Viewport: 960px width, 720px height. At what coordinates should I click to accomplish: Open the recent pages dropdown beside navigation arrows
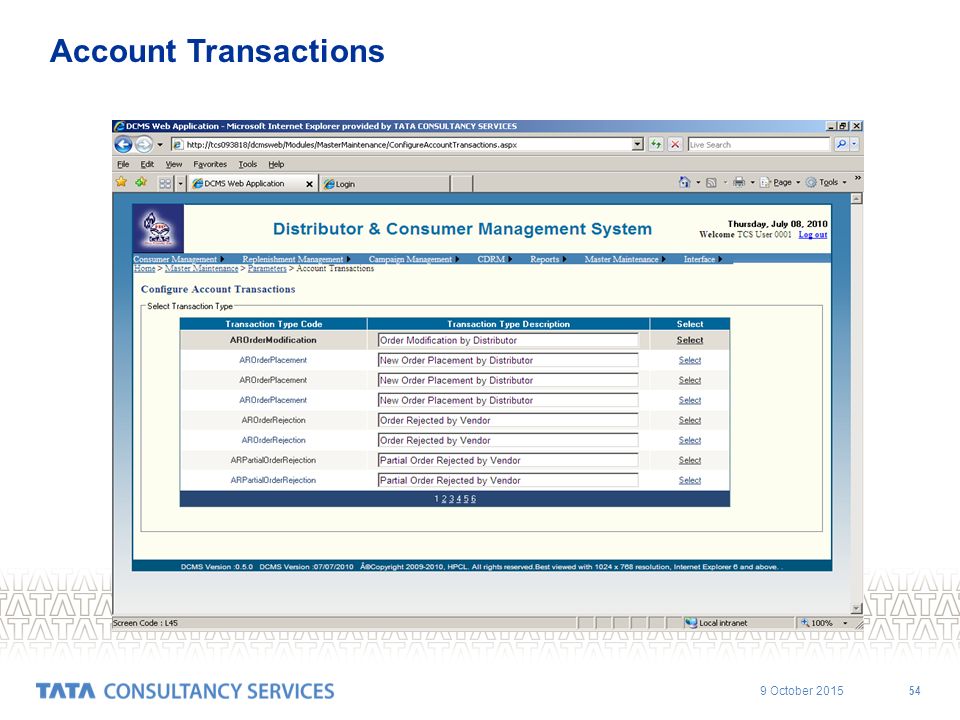(x=160, y=145)
